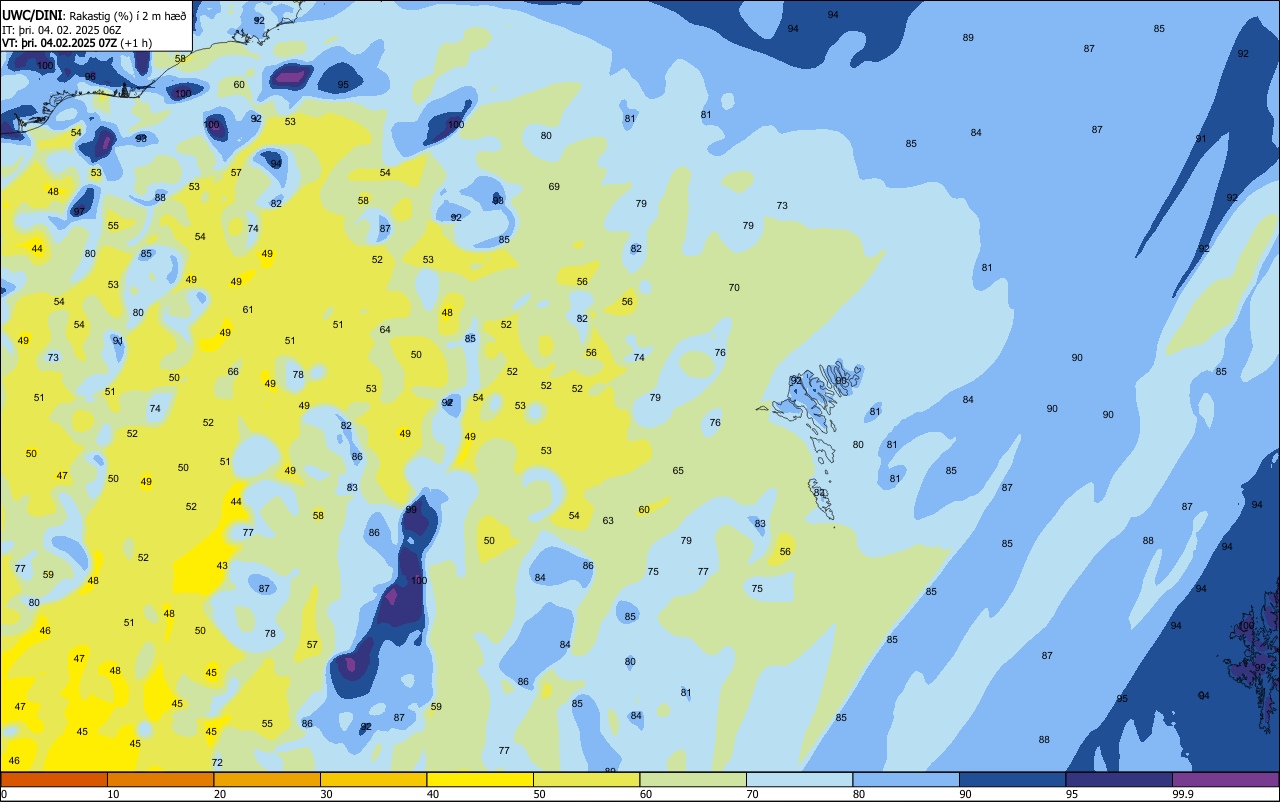This screenshot has height=802, width=1280.
Task: Click the '0' legend scale label
Action: tap(4, 794)
